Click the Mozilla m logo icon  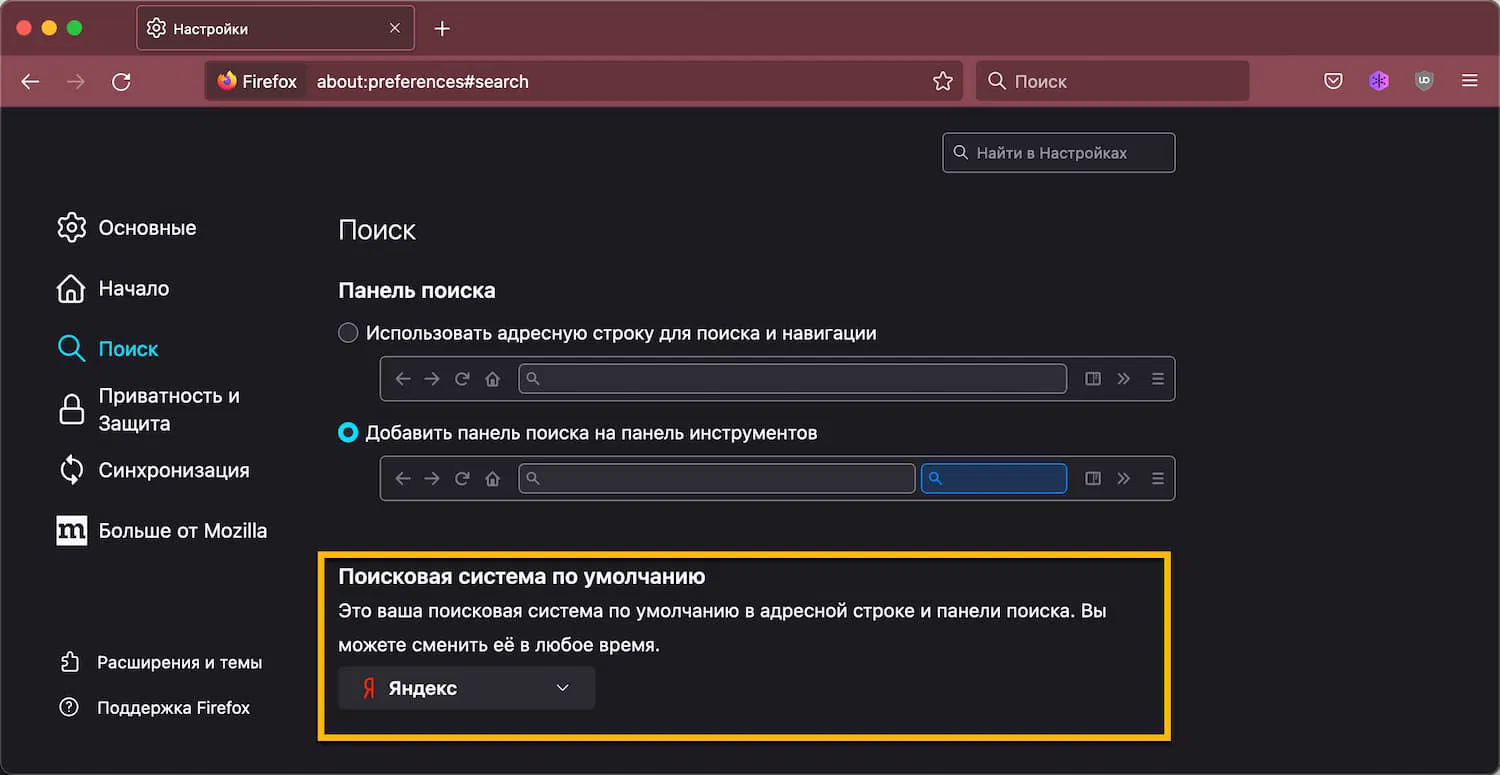coord(72,531)
